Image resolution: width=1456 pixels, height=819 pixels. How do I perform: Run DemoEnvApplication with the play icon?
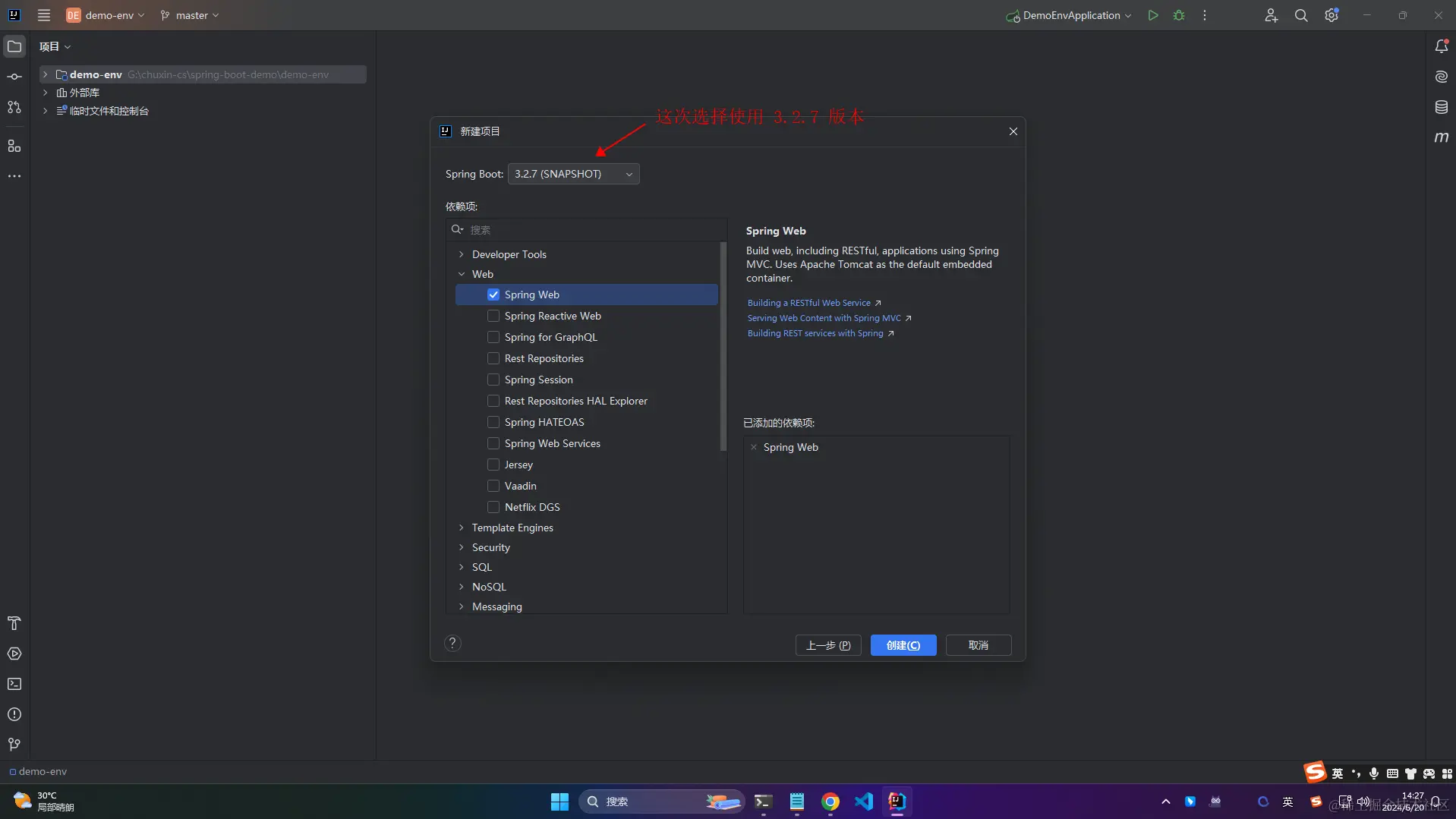point(1153,15)
